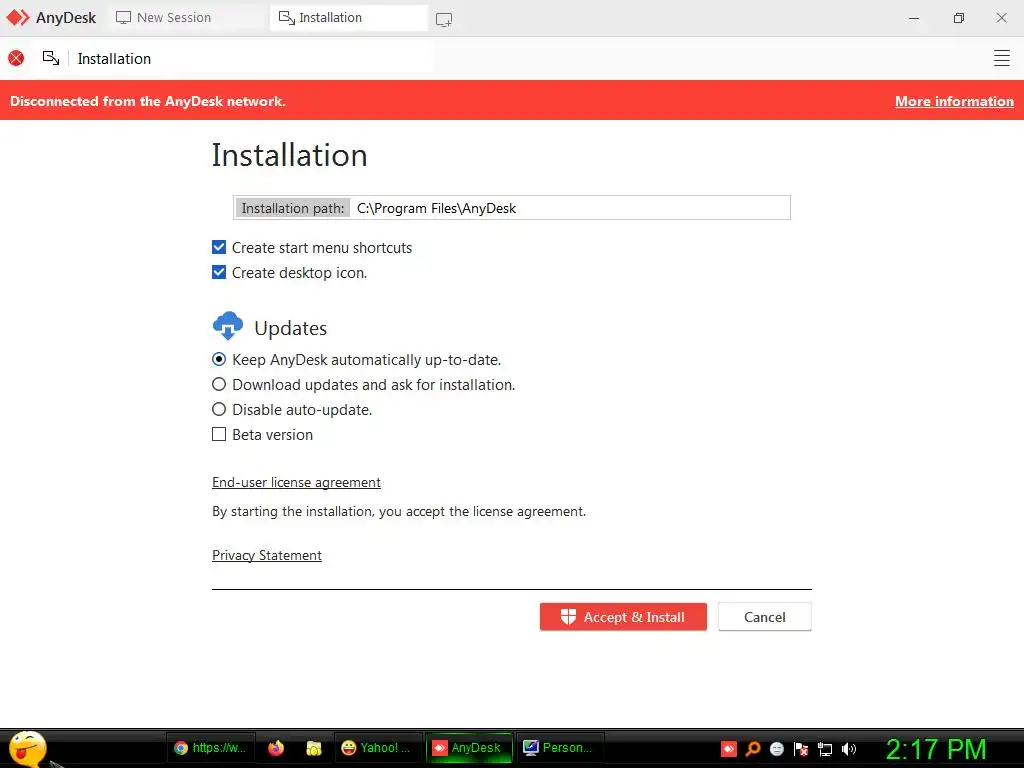Select the Installation tab

click(x=349, y=18)
